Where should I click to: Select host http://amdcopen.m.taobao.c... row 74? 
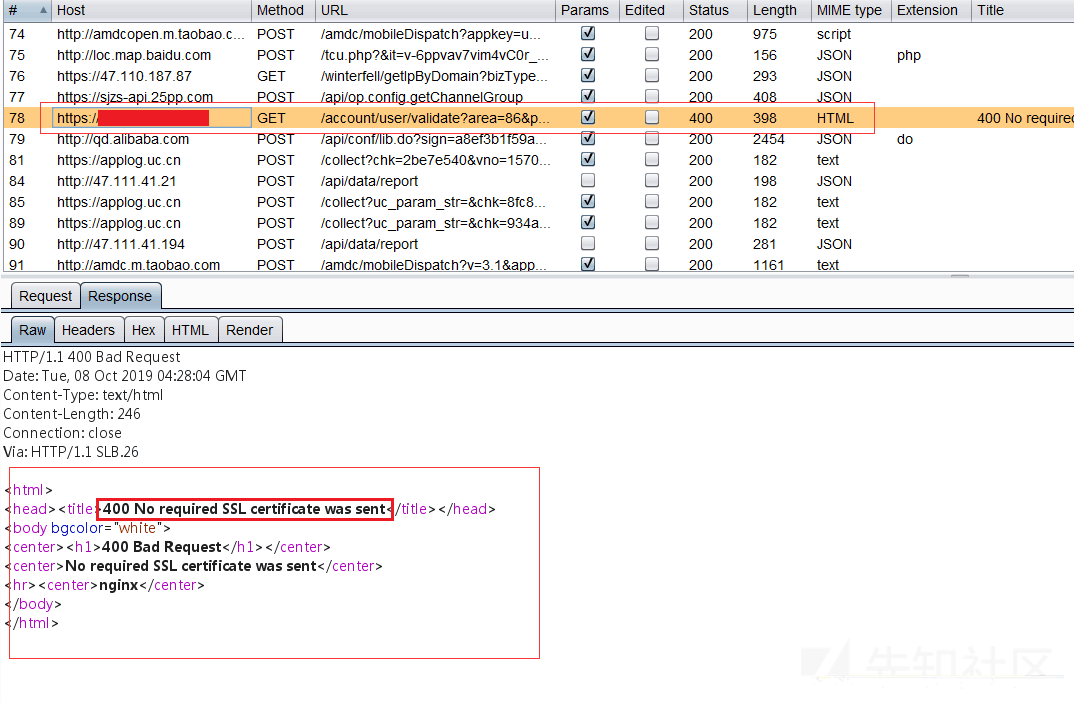click(151, 34)
